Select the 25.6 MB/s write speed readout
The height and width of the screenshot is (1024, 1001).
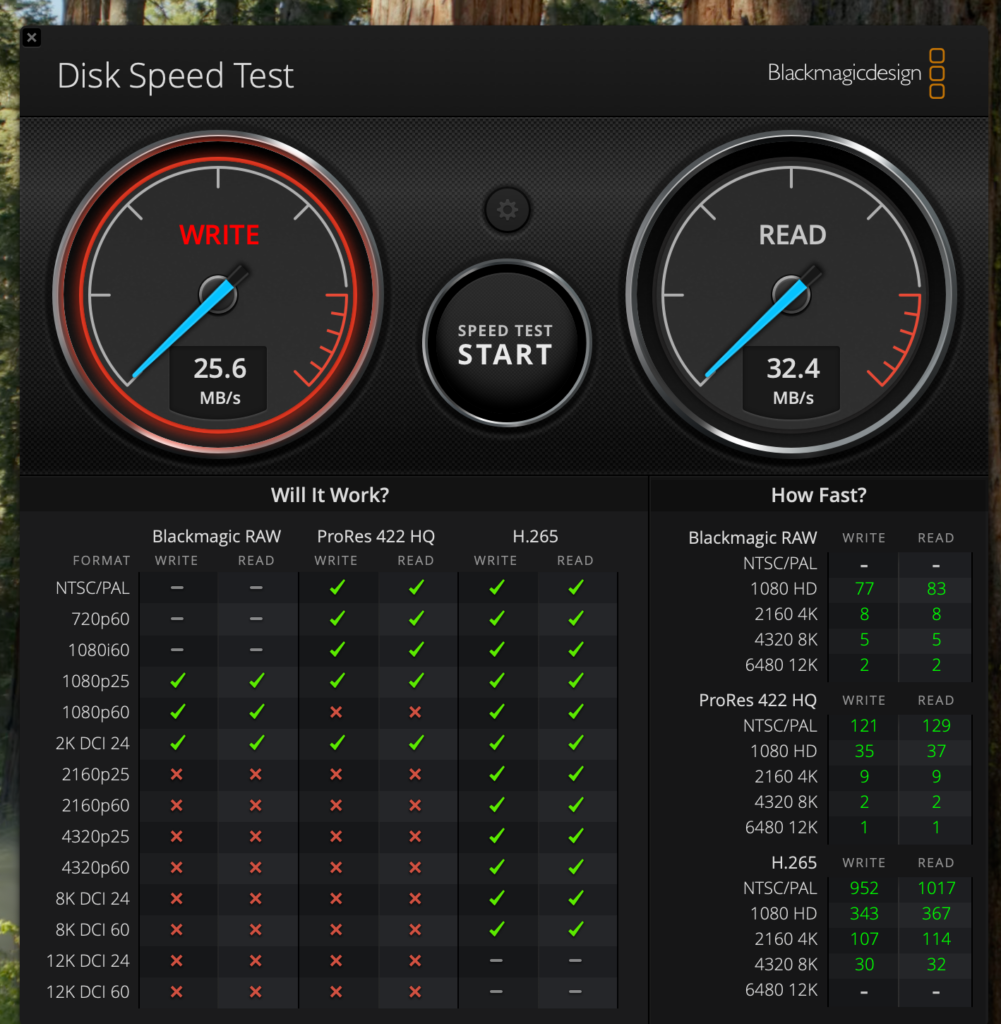(219, 380)
